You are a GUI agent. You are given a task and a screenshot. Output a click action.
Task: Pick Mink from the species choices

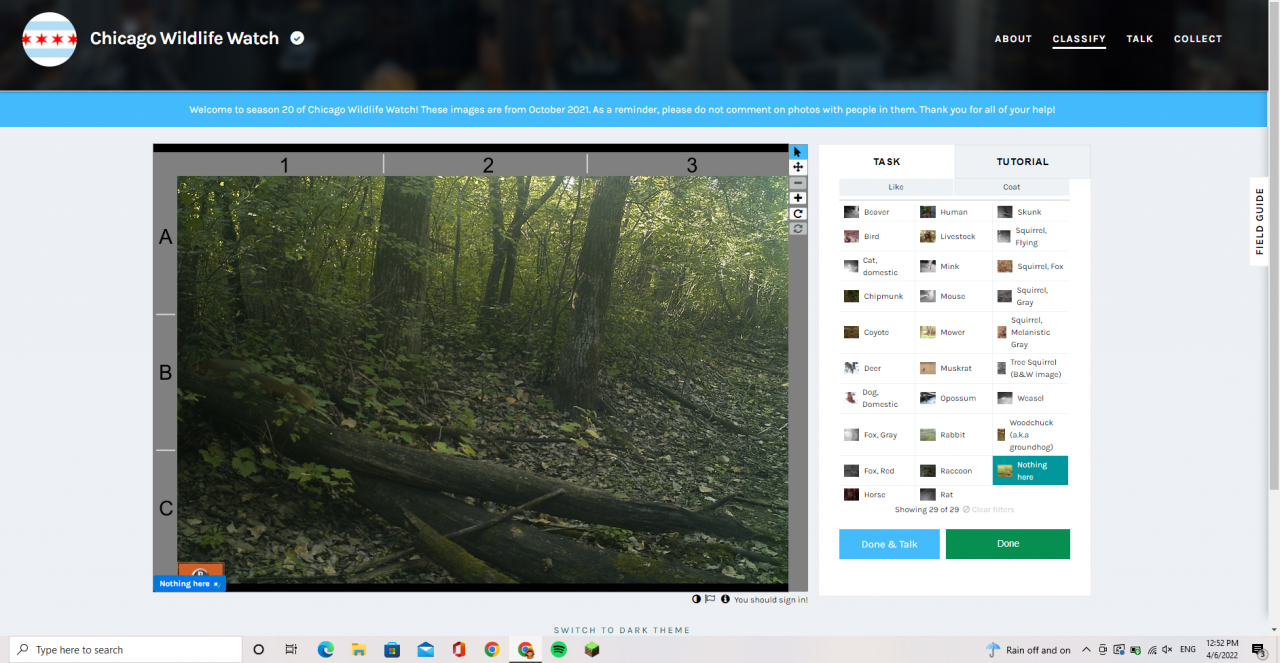(954, 266)
